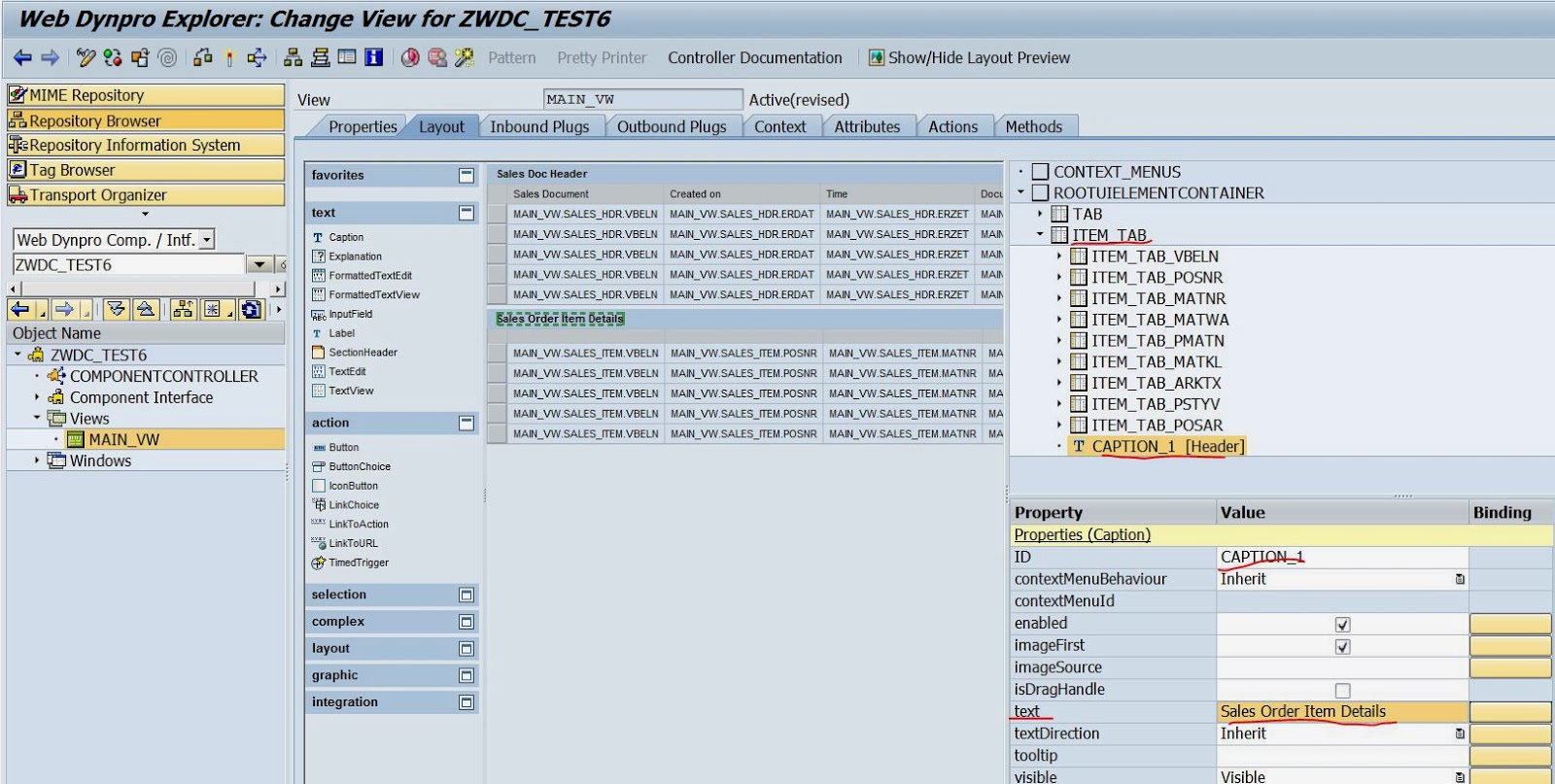
Task: Click the Activate wand icon in toolbar
Action: (229, 58)
